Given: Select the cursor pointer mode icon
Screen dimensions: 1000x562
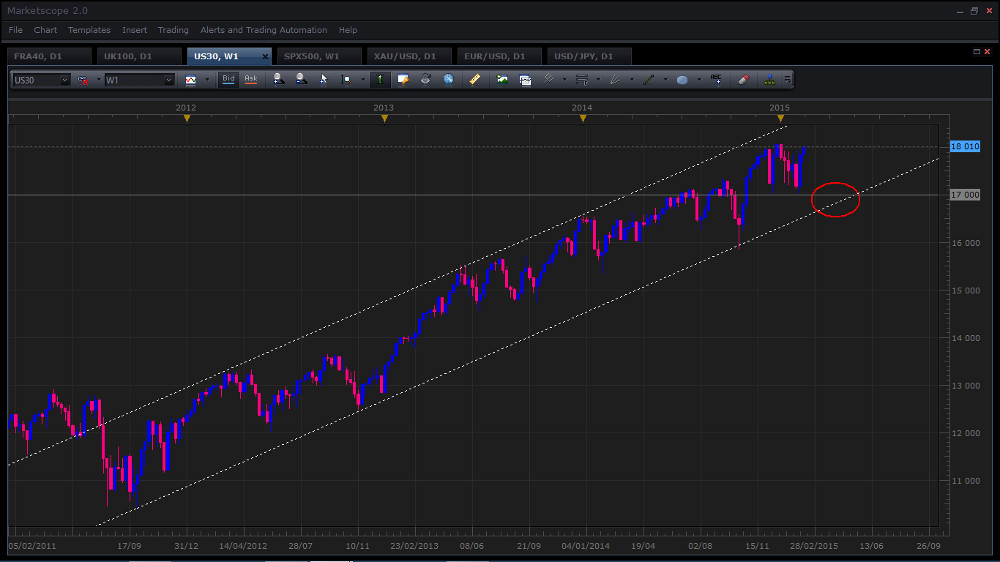Looking at the screenshot, I should pos(323,80).
